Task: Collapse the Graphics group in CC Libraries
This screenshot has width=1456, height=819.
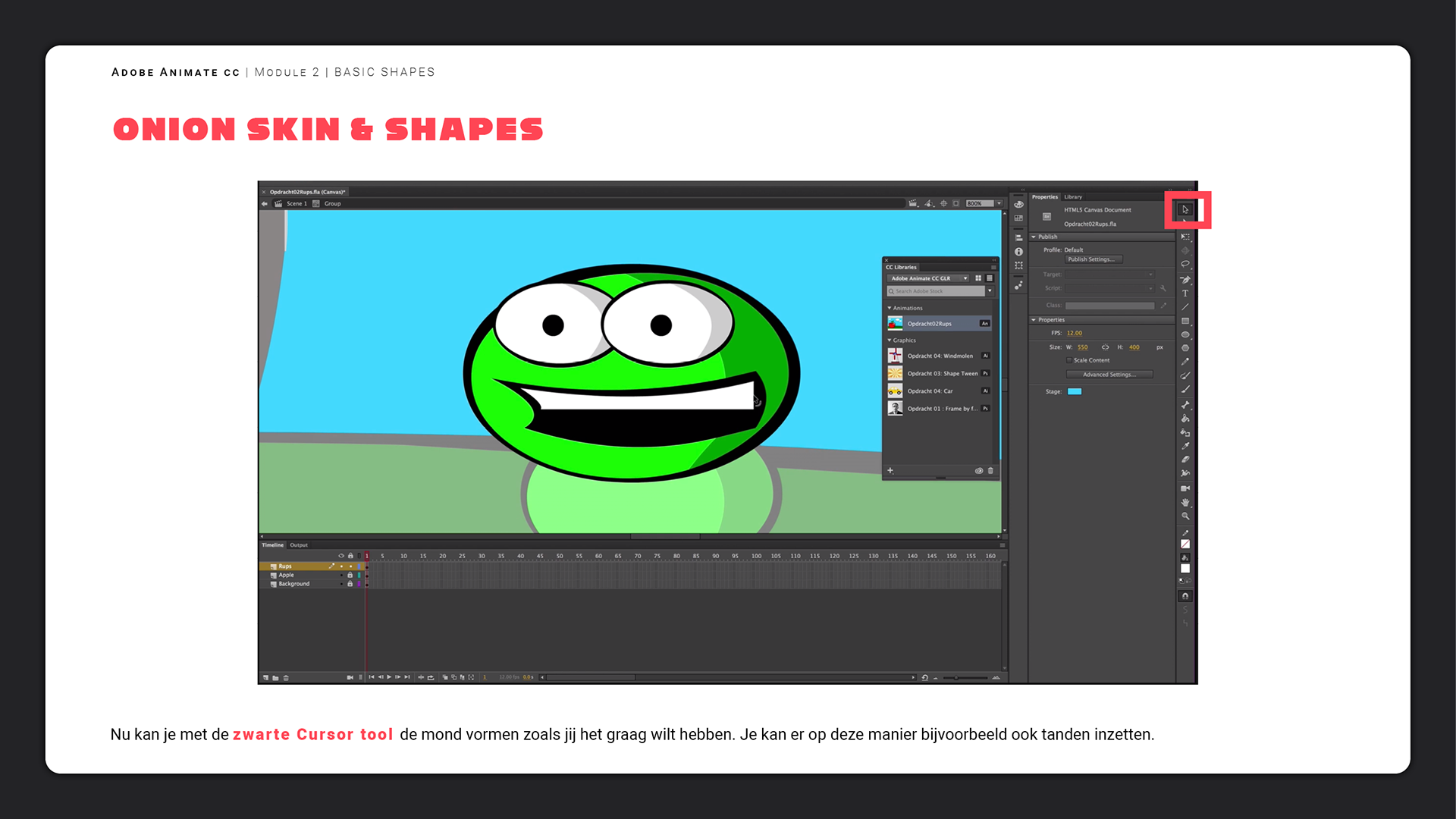Action: pyautogui.click(x=890, y=340)
